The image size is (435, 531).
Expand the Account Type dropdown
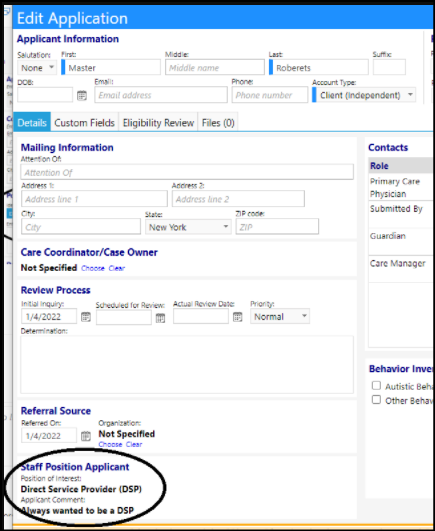point(364,95)
